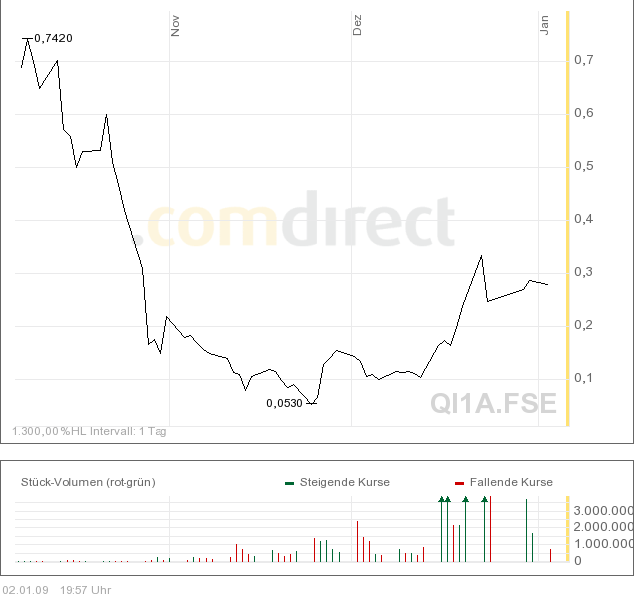Click the 0,1 price axis label
The width and height of the screenshot is (634, 597).
584,378
